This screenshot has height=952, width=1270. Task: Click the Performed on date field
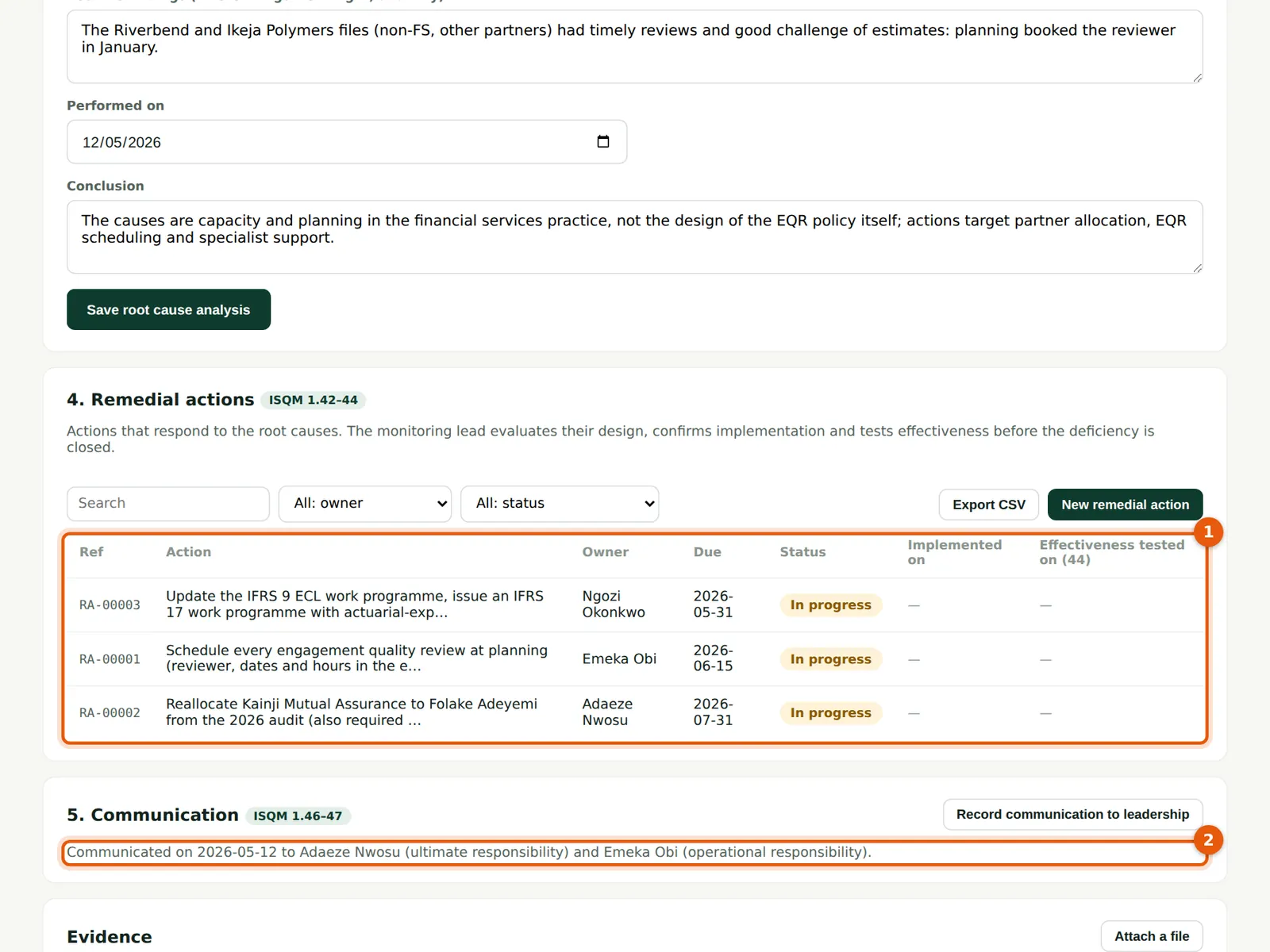pyautogui.click(x=347, y=142)
